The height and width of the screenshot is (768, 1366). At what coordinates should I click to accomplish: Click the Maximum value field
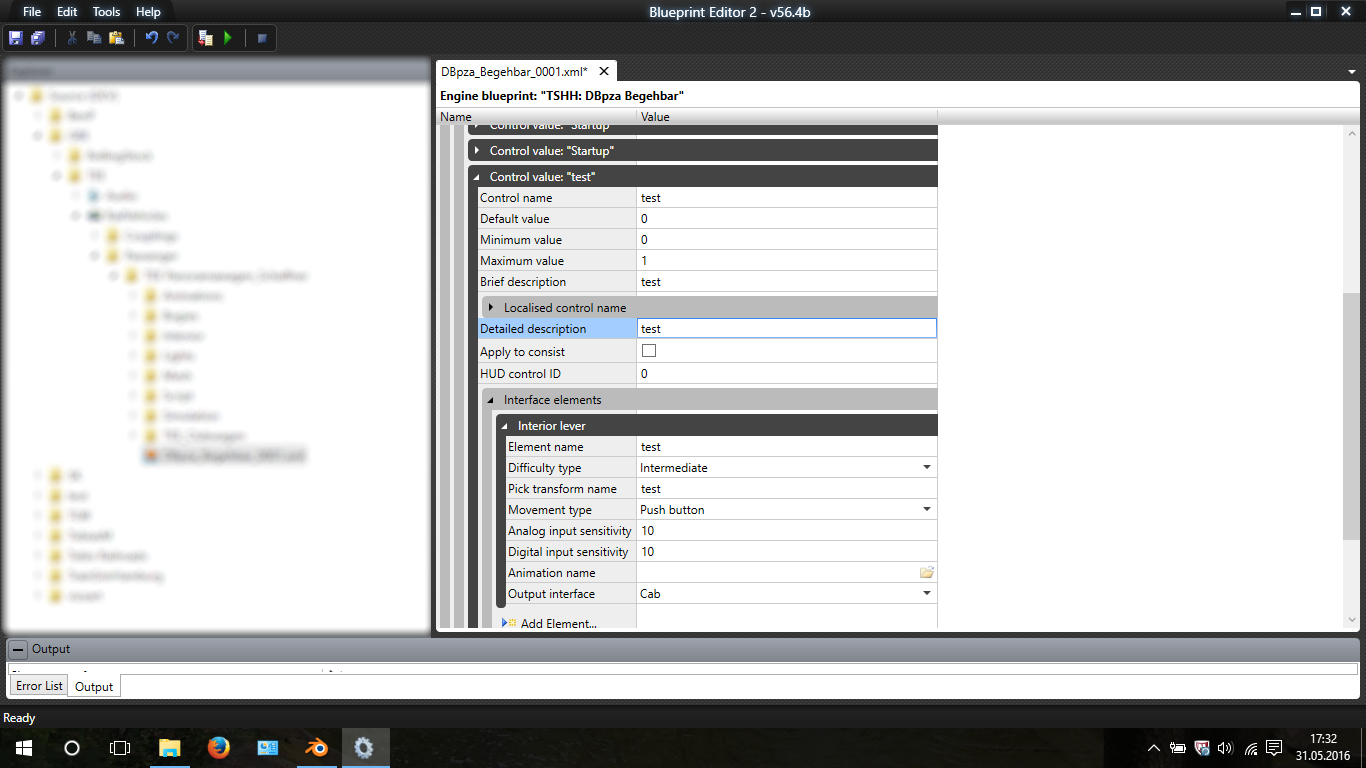pyautogui.click(x=787, y=261)
